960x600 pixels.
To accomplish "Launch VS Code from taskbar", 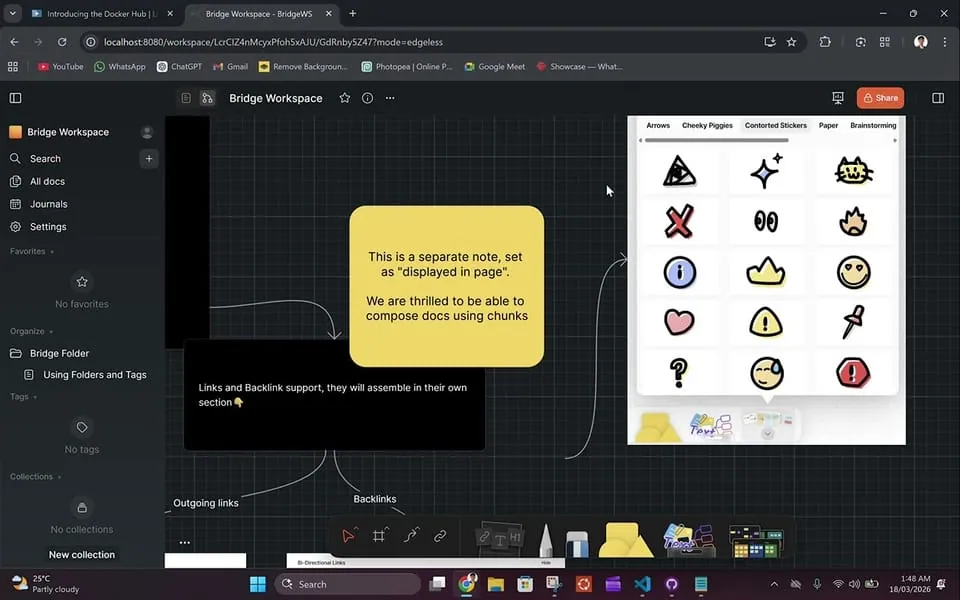I will click(642, 585).
